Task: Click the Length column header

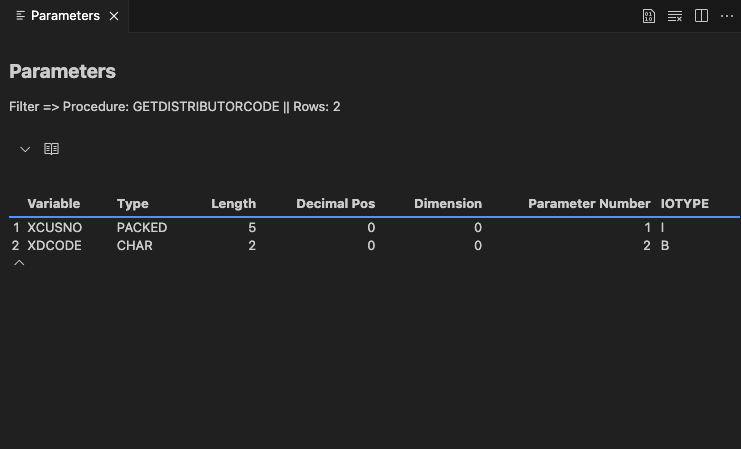Action: pyautogui.click(x=233, y=203)
